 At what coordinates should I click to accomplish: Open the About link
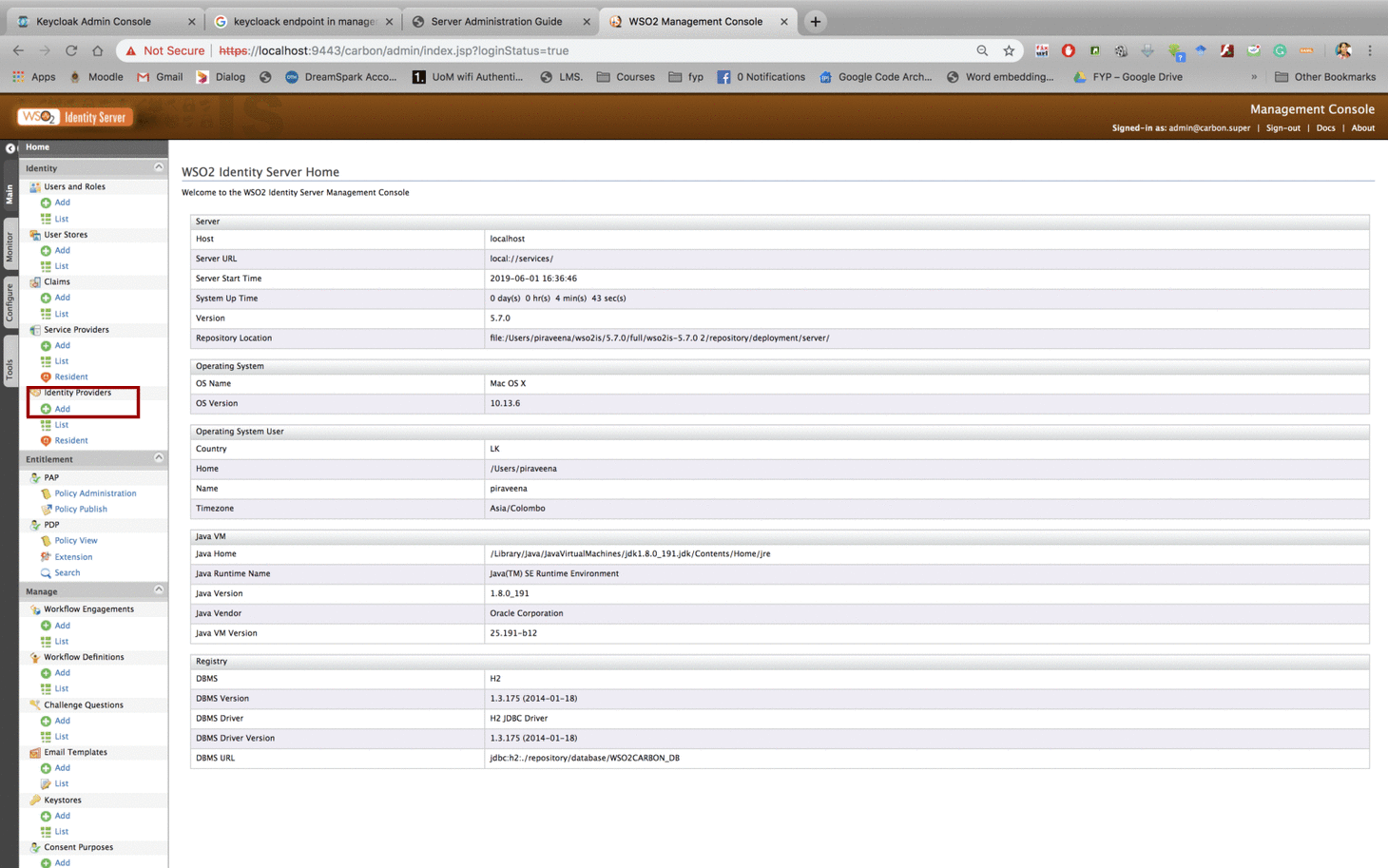click(1362, 127)
